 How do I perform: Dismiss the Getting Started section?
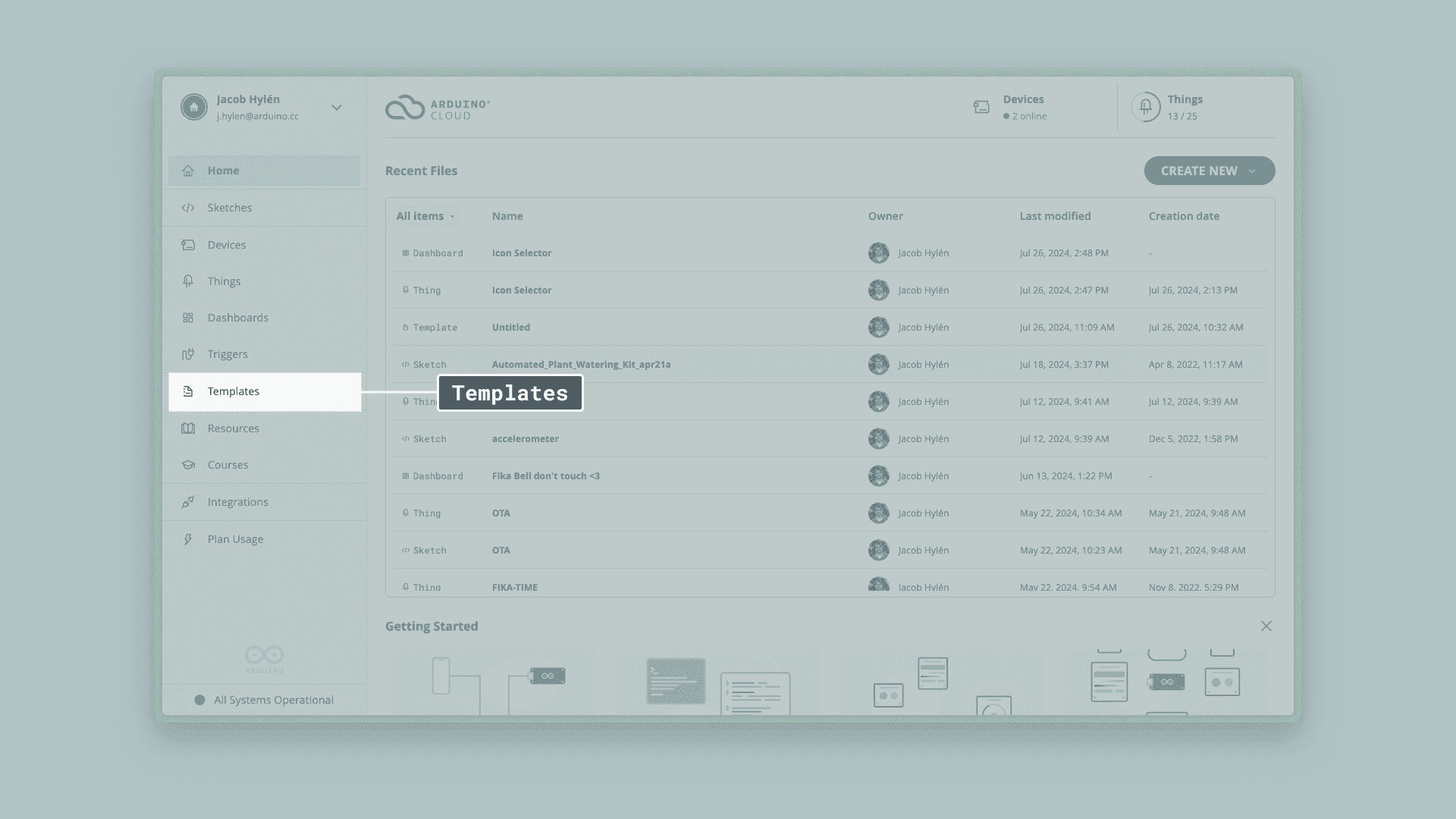click(x=1266, y=626)
